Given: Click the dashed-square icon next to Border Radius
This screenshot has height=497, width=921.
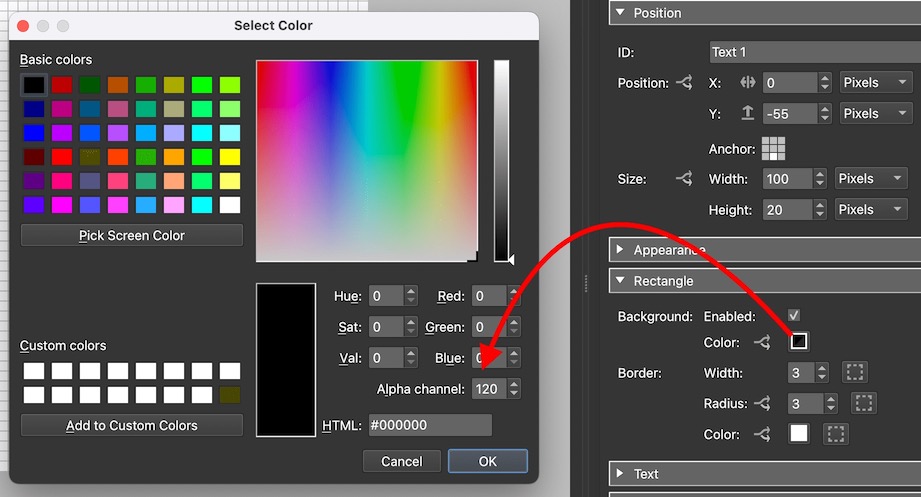Looking at the screenshot, I should [864, 403].
